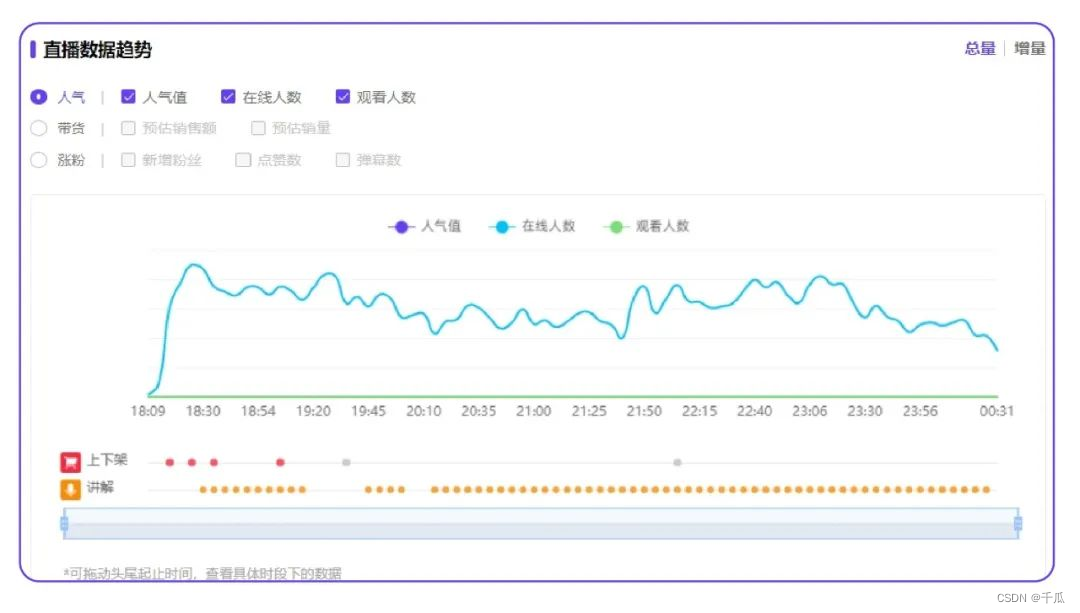Select the 人气 radio button
The height and width of the screenshot is (613, 1080).
39,97
